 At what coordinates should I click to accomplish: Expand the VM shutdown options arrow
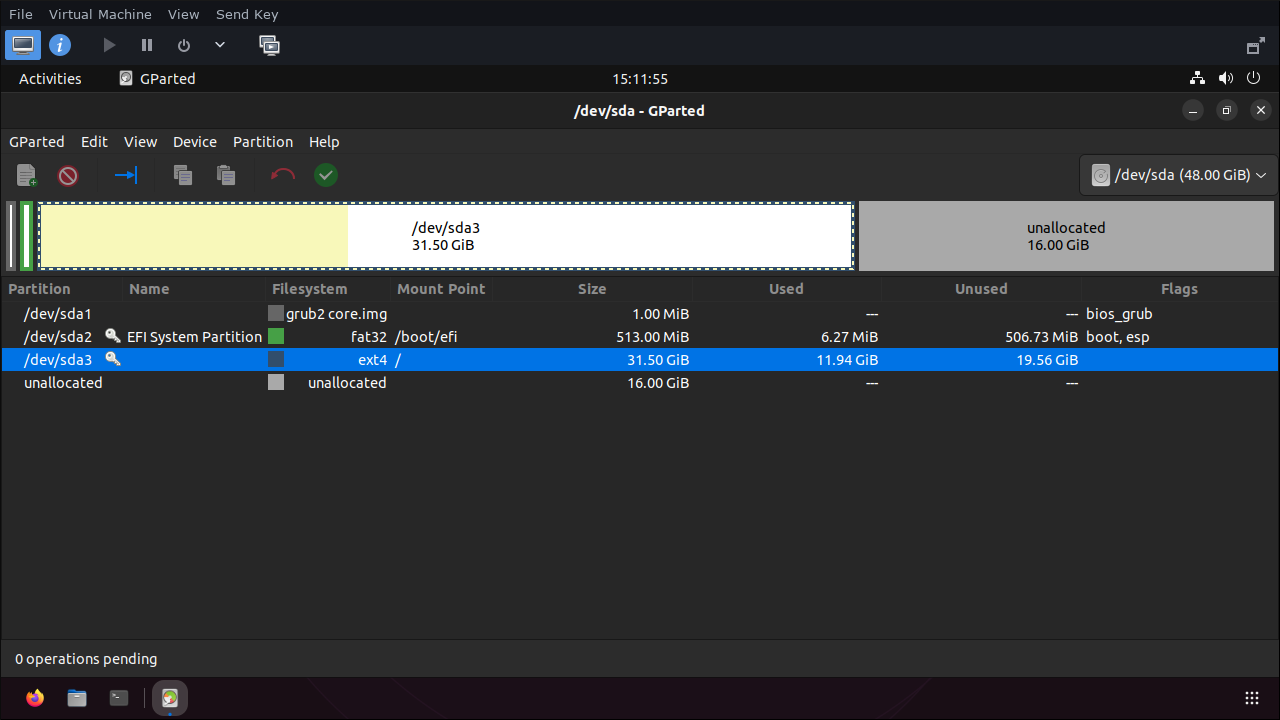220,45
